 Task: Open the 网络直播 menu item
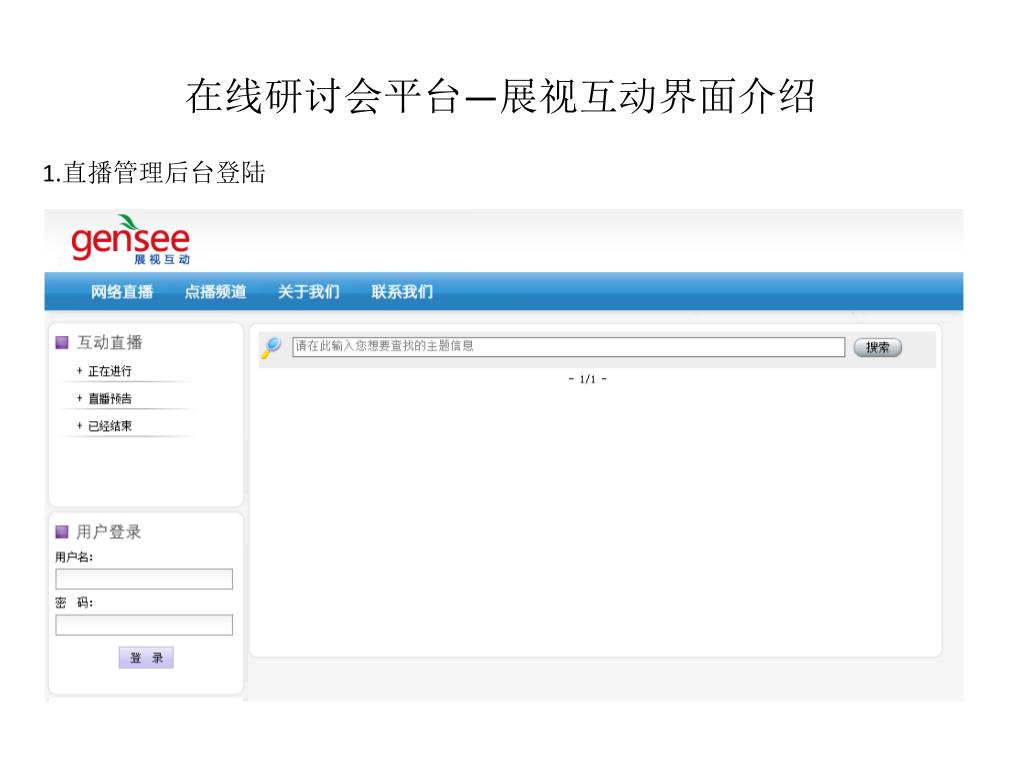(122, 291)
